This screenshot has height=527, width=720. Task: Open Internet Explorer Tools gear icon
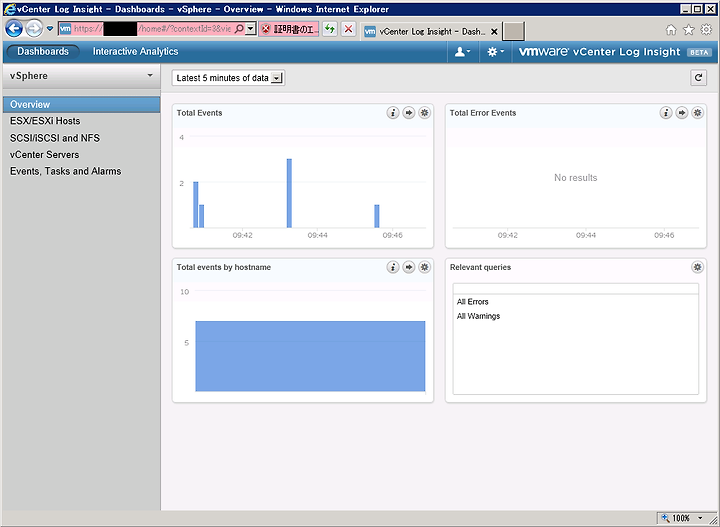(706, 30)
